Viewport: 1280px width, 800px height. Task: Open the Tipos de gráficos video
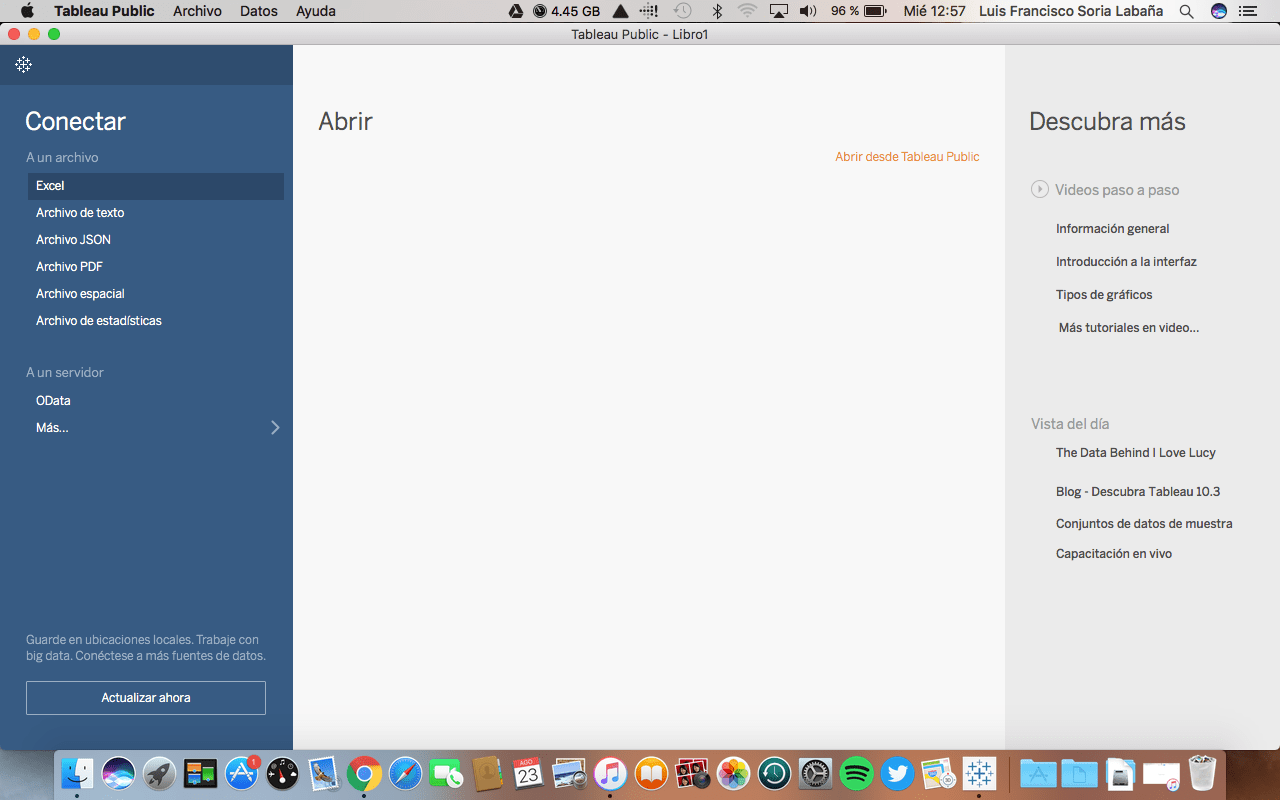coord(1104,295)
